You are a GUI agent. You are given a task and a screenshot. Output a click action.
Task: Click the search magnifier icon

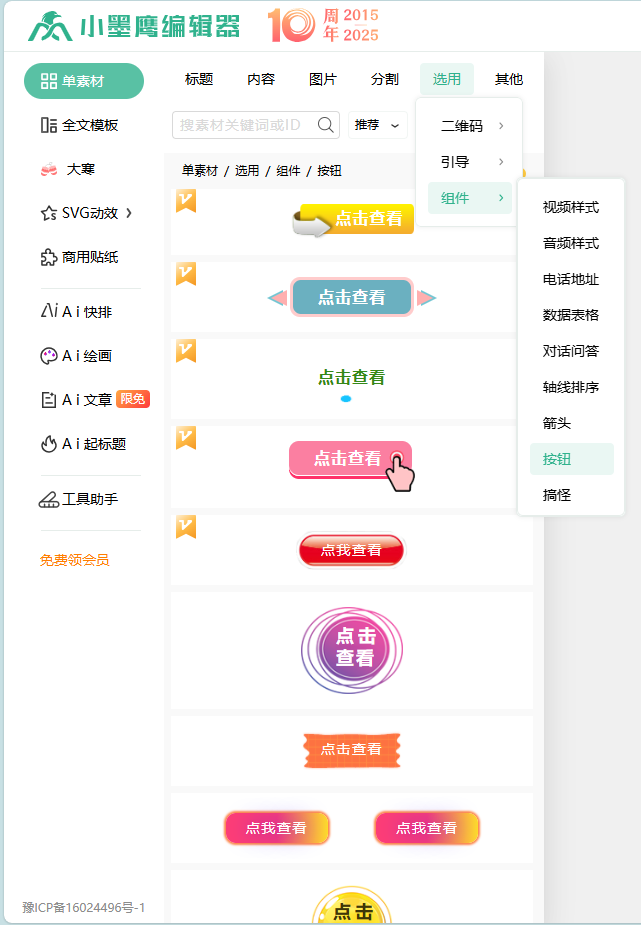[x=325, y=125]
